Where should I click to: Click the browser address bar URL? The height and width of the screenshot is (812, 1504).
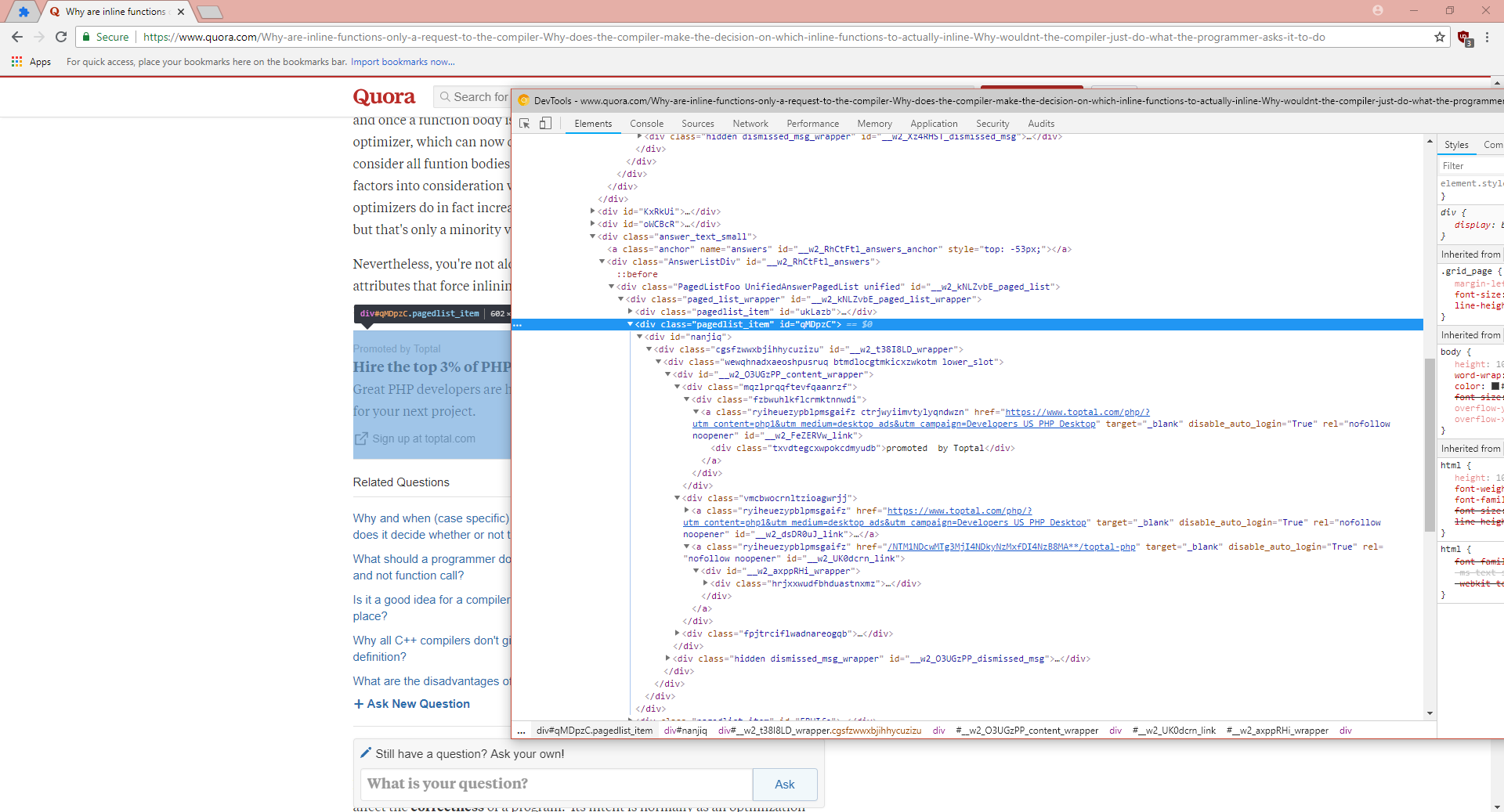click(x=734, y=37)
